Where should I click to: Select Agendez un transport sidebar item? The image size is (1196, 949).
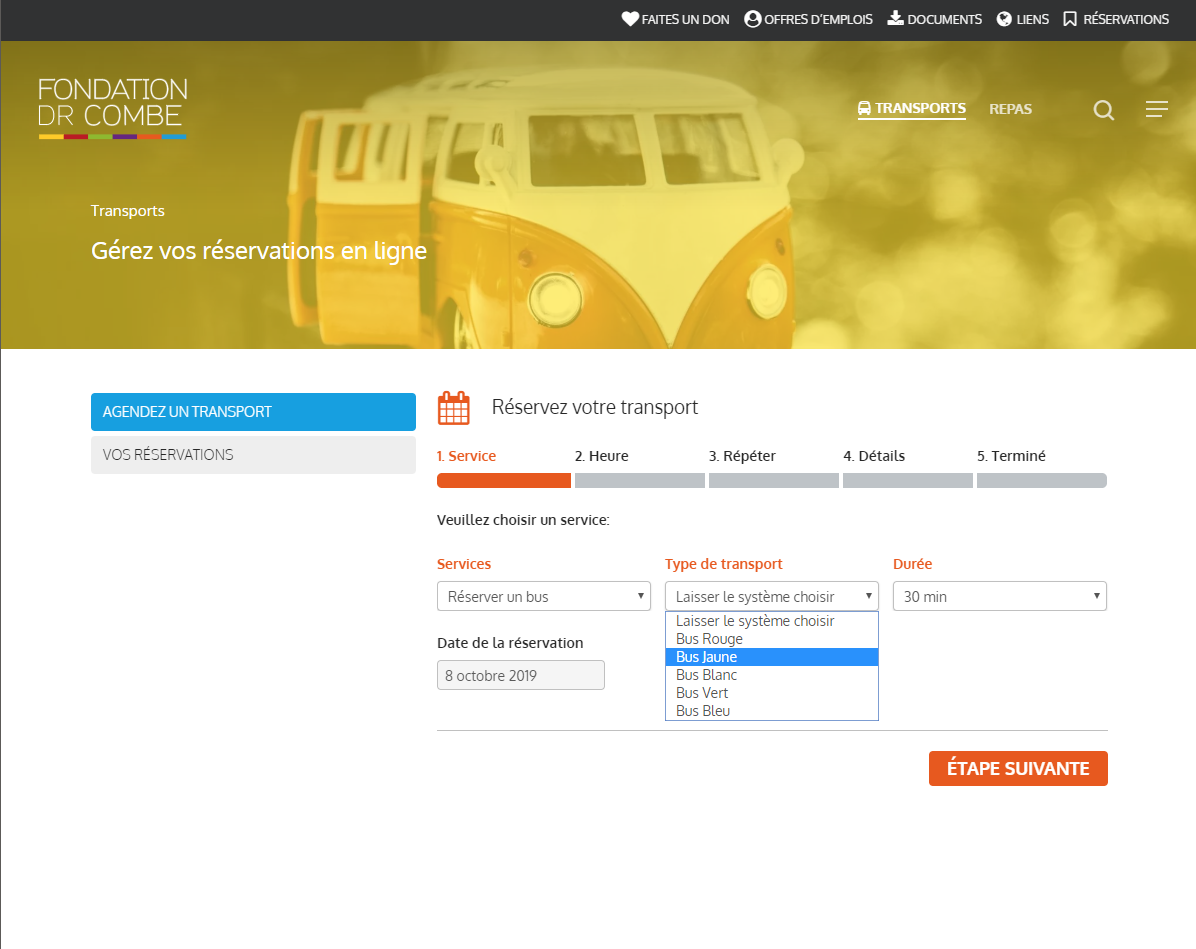253,412
